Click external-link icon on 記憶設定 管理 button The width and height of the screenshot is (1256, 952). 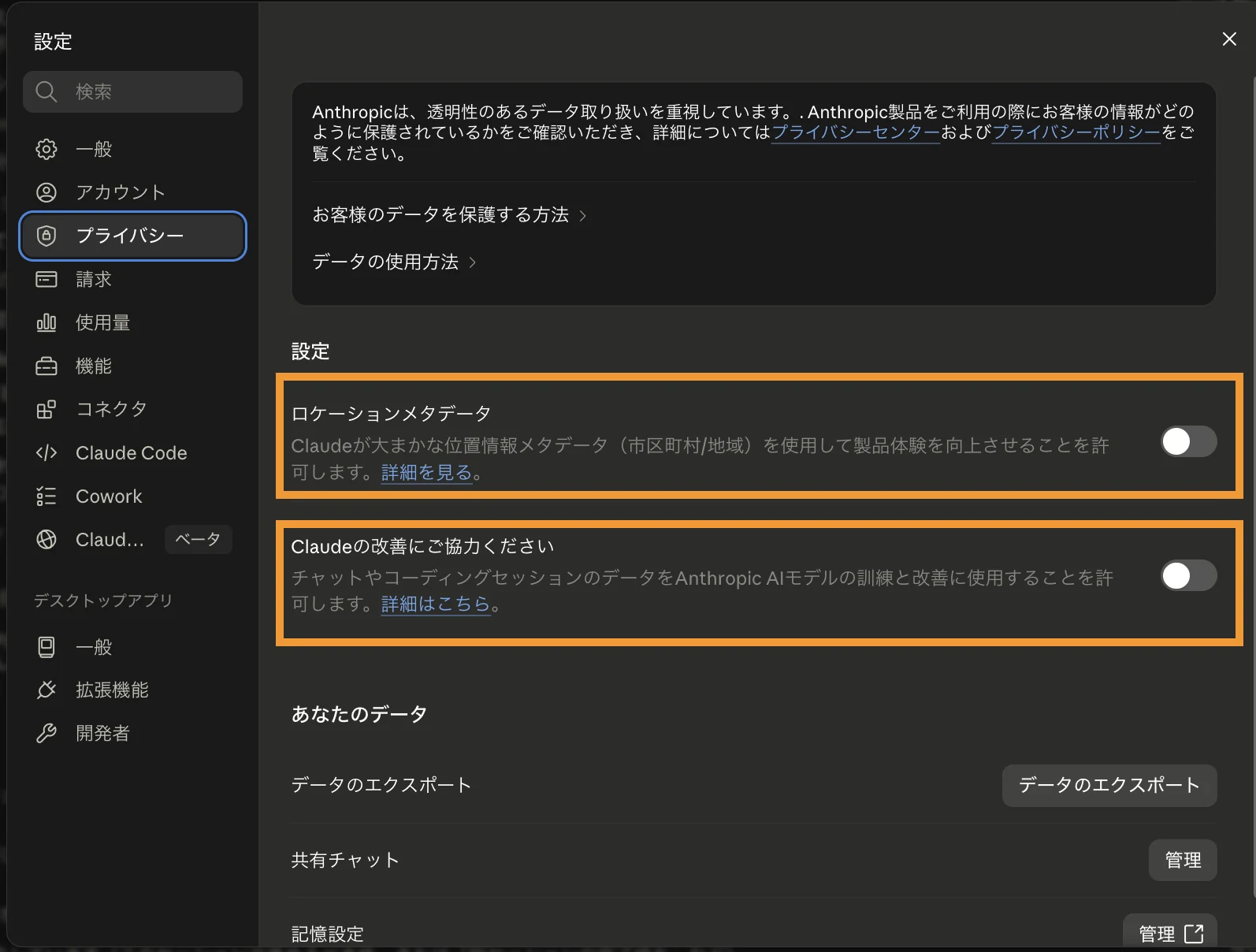pyautogui.click(x=1194, y=934)
